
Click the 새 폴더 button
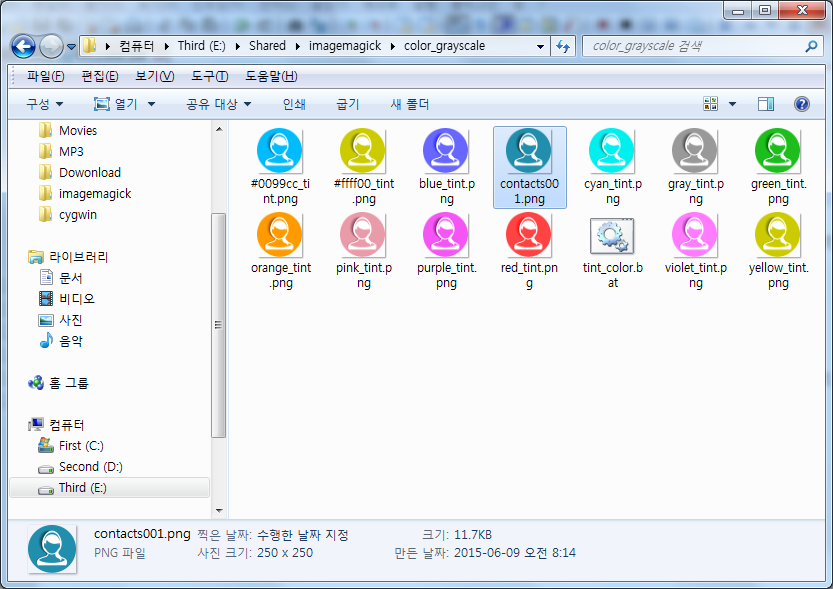[409, 104]
